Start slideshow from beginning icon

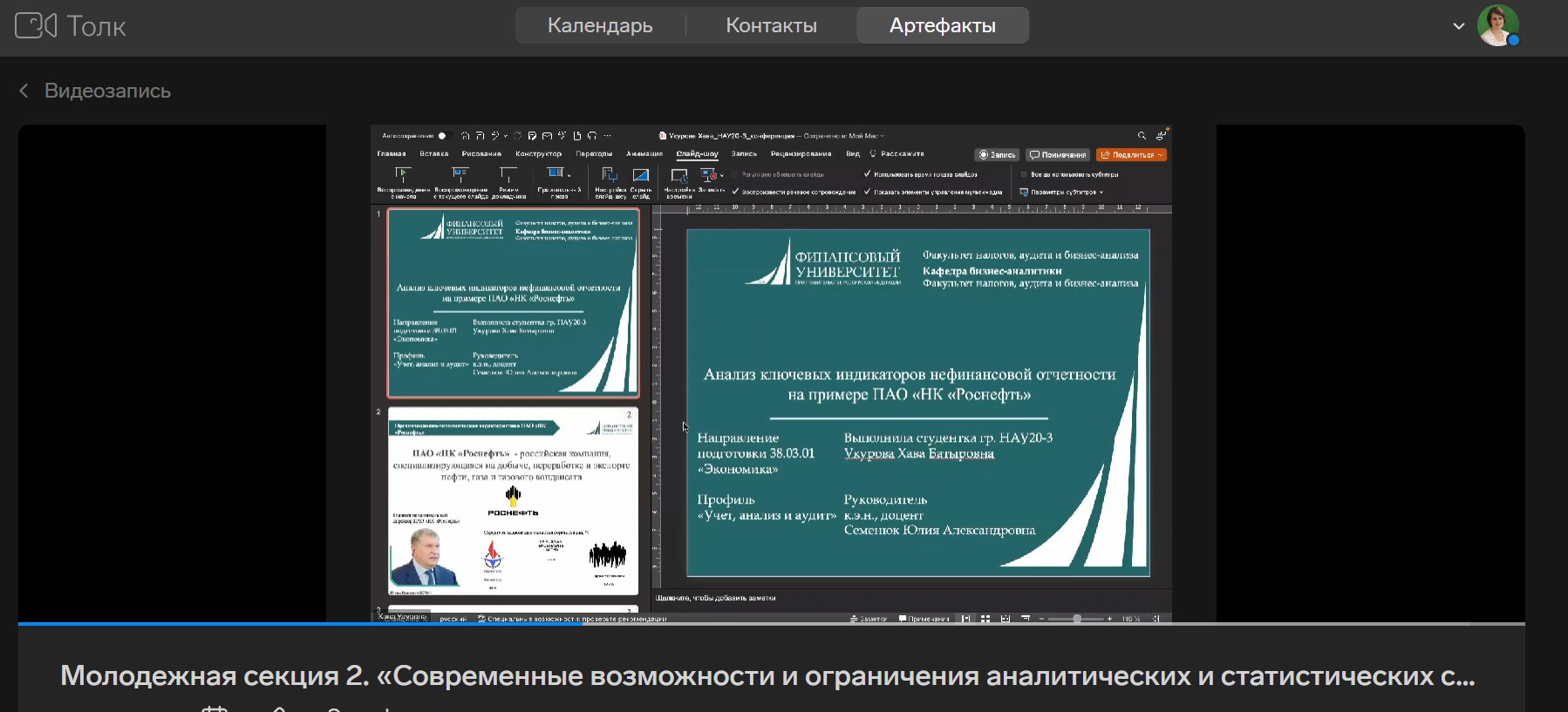[403, 174]
